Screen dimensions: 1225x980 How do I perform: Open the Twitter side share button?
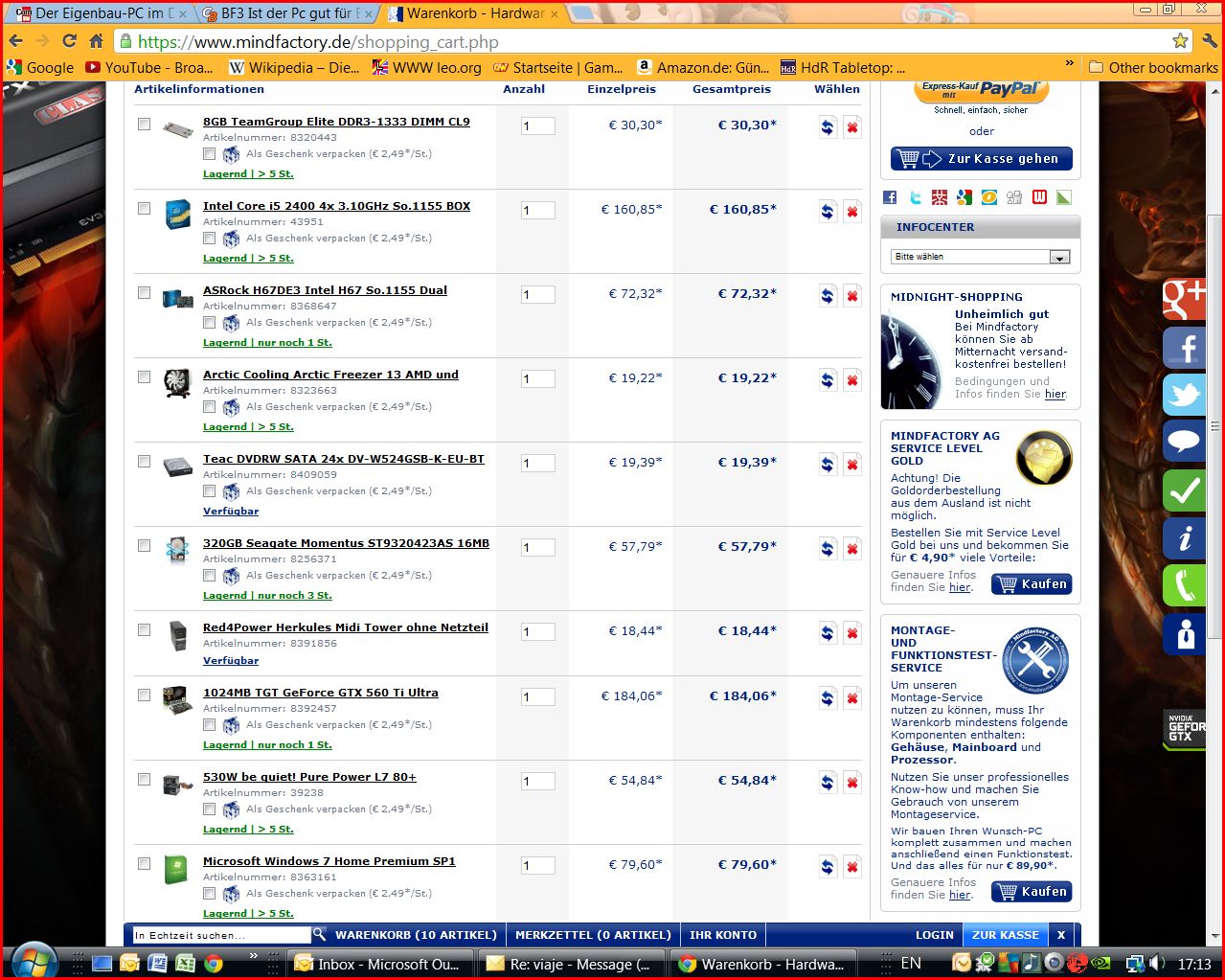point(1184,395)
